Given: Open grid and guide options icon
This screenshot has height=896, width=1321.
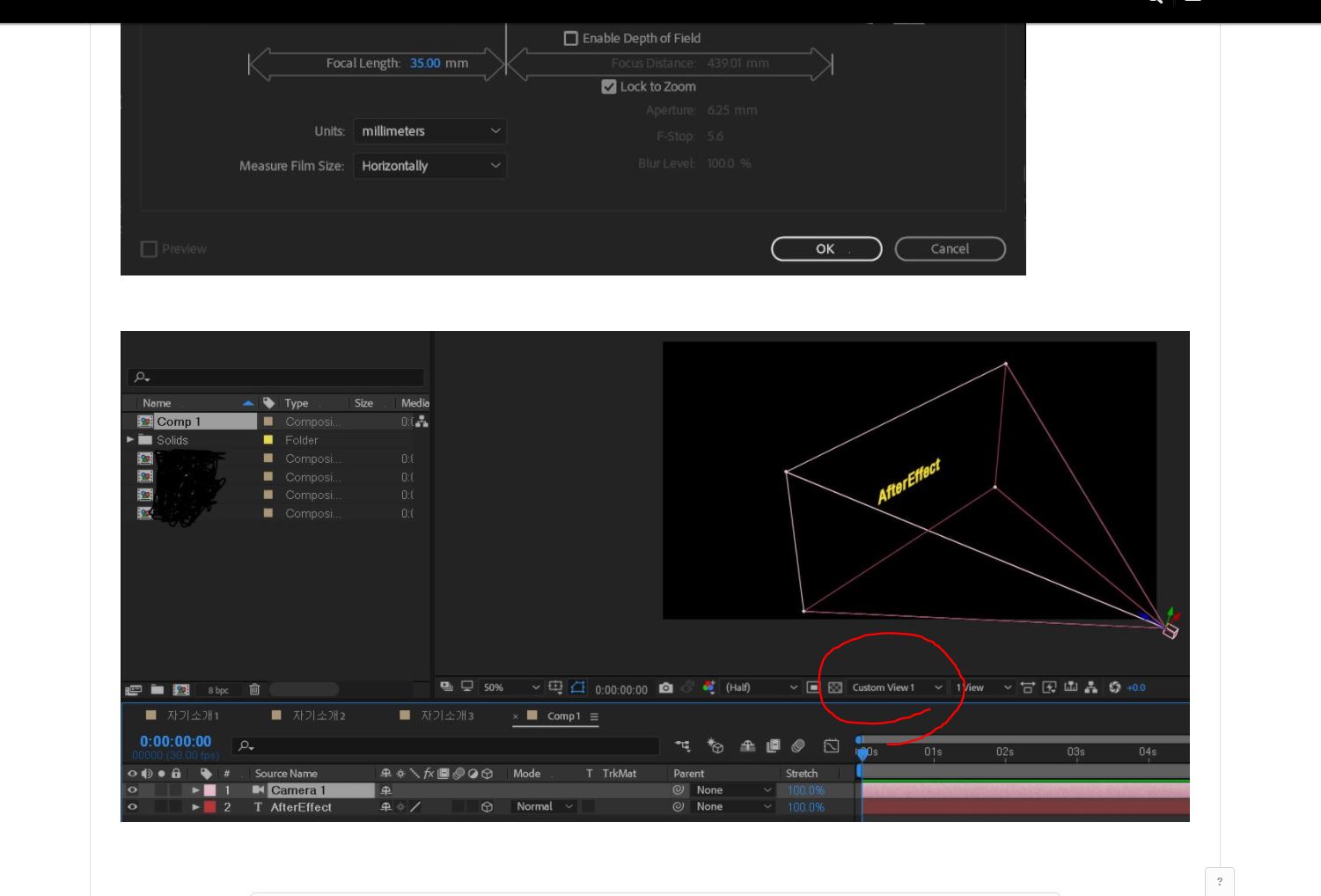Looking at the screenshot, I should (x=555, y=687).
